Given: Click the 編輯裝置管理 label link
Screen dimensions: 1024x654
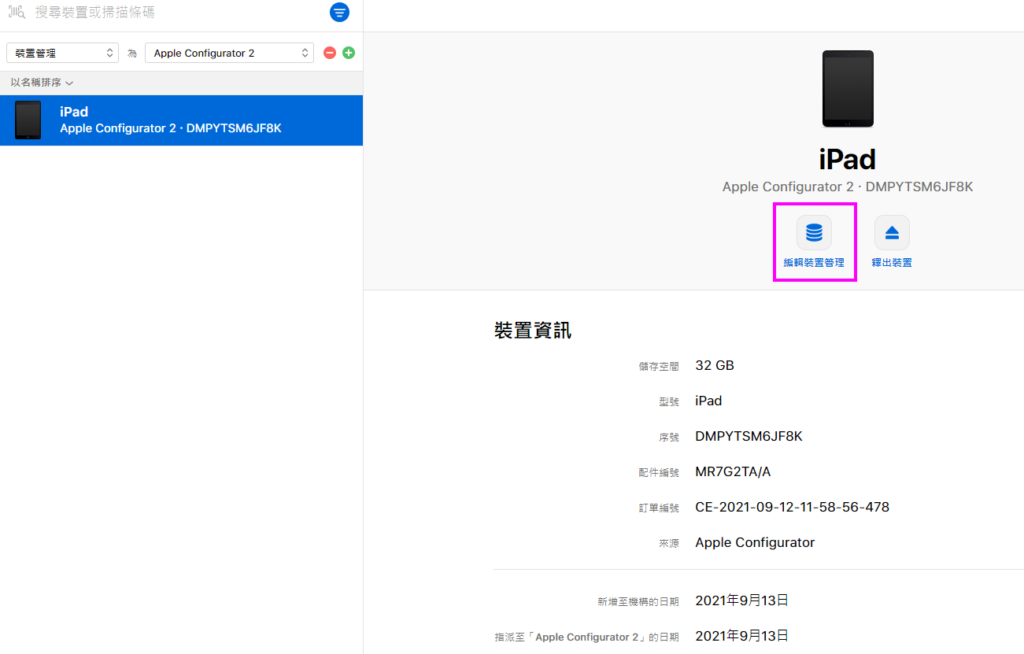Looking at the screenshot, I should [x=814, y=263].
